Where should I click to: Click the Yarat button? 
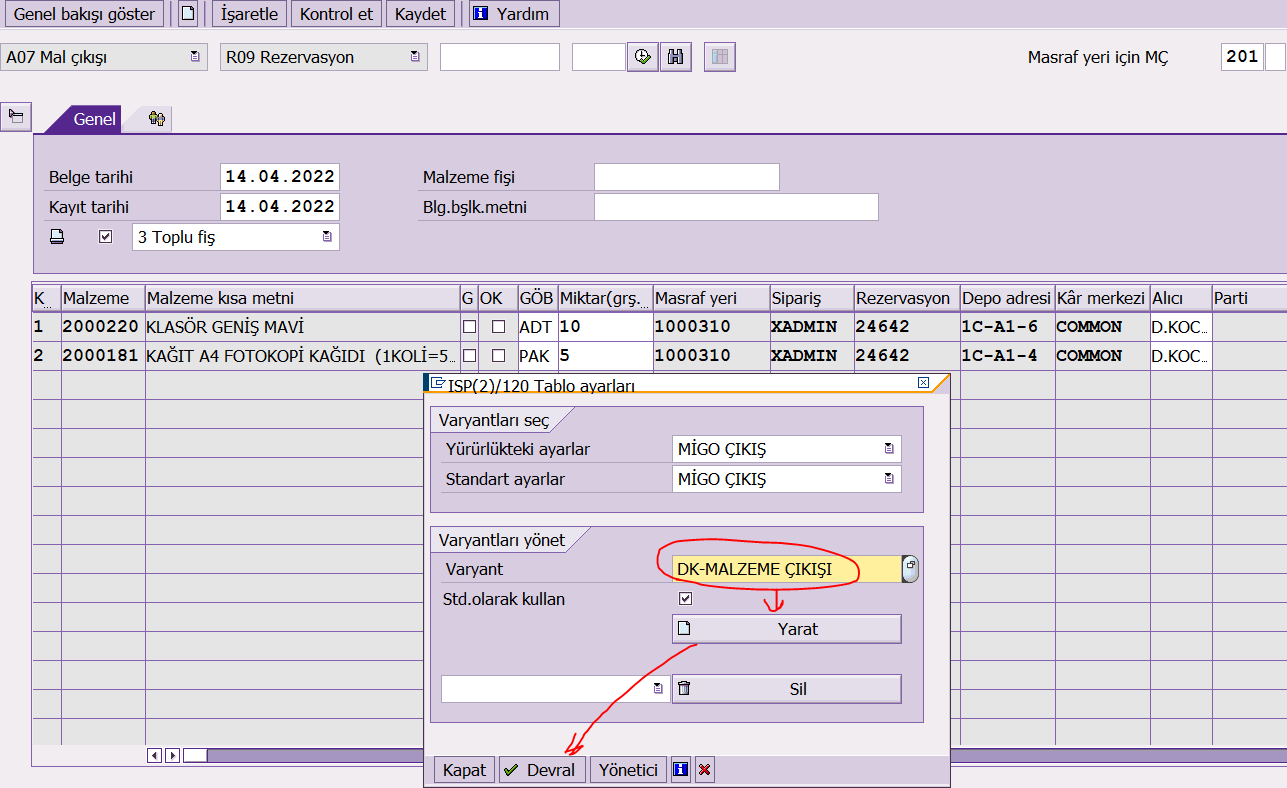tap(787, 629)
